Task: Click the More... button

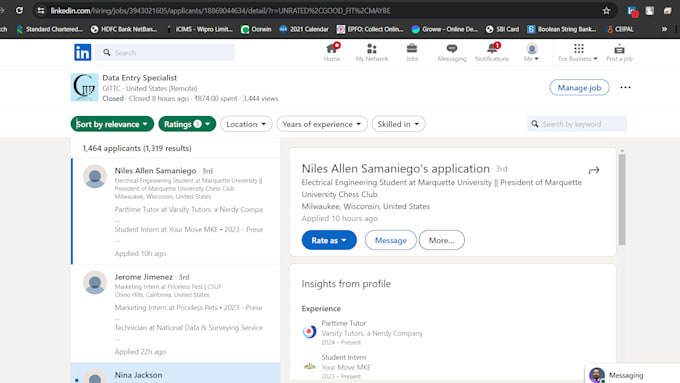Action: [441, 240]
